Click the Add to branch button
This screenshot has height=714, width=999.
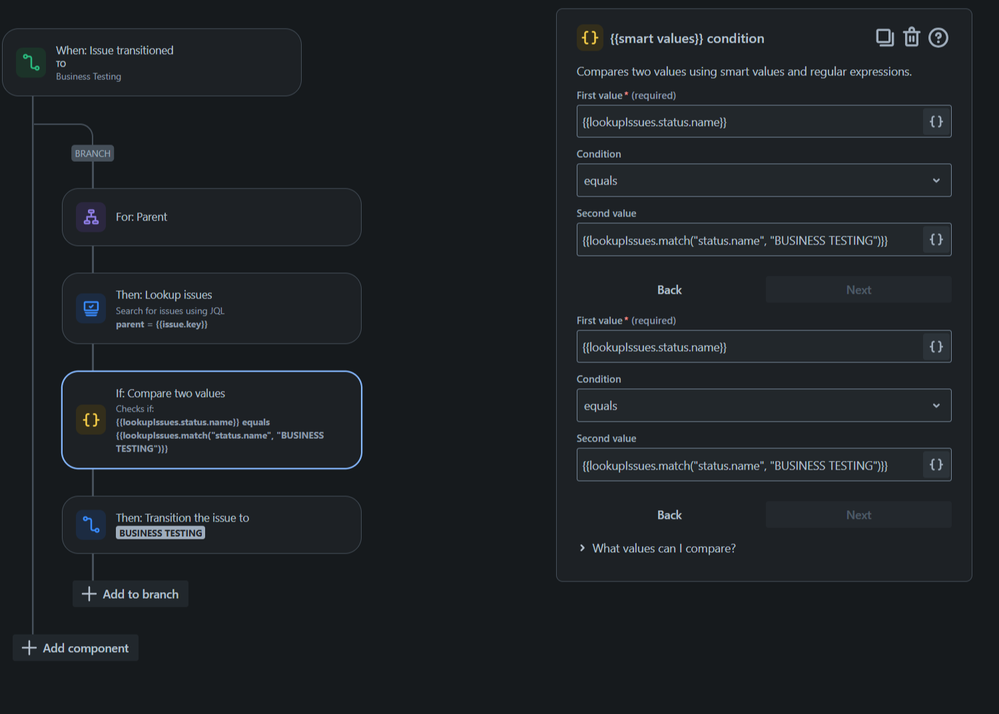tap(130, 593)
